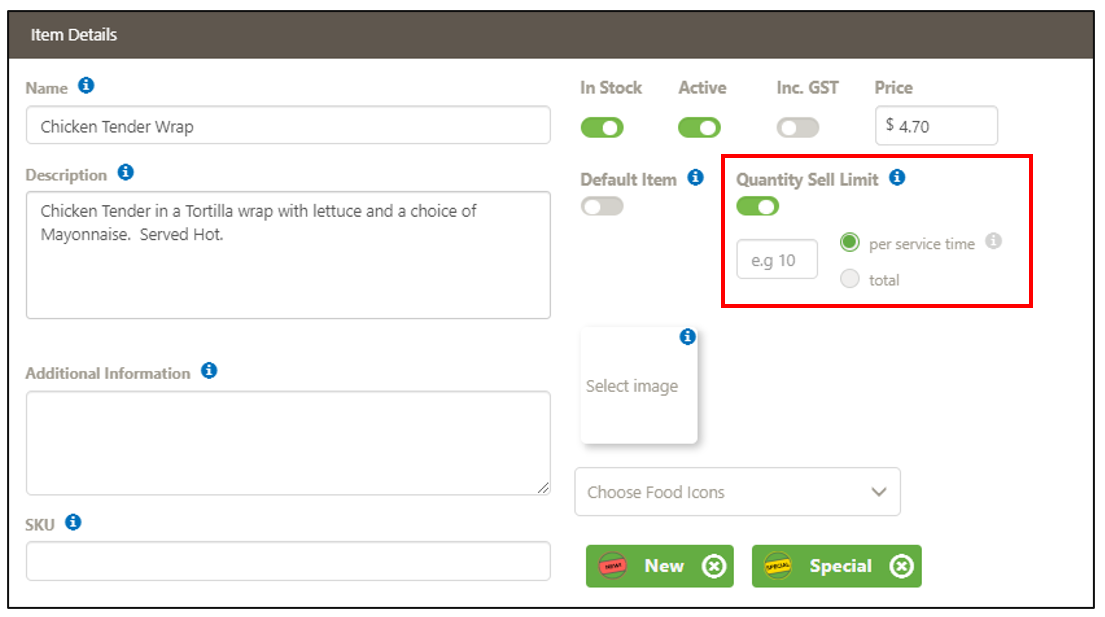The width and height of the screenshot is (1105, 617).
Task: Enable the Inc. GST toggle
Action: (797, 127)
